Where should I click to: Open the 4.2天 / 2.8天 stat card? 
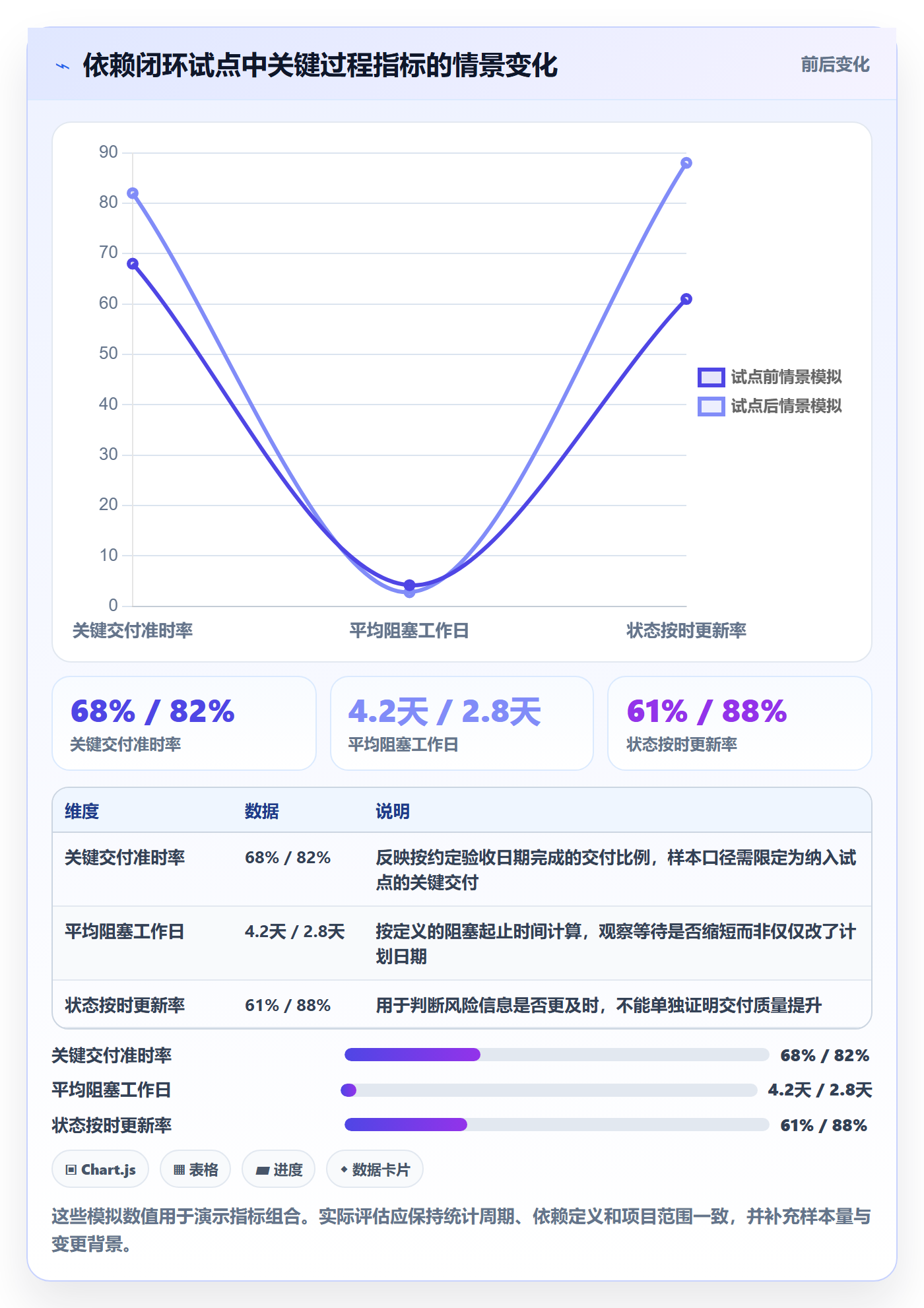pos(462,723)
